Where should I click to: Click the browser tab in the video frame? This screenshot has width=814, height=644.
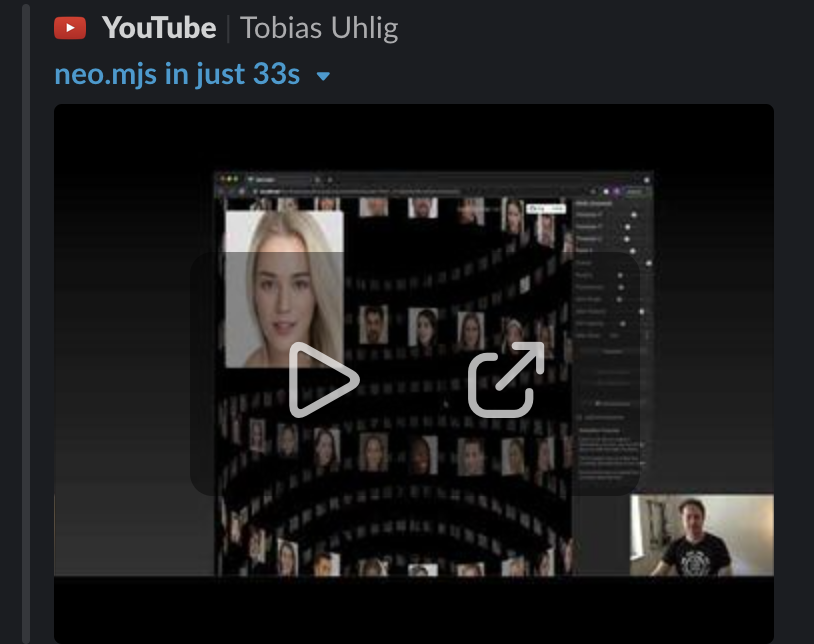(280, 178)
